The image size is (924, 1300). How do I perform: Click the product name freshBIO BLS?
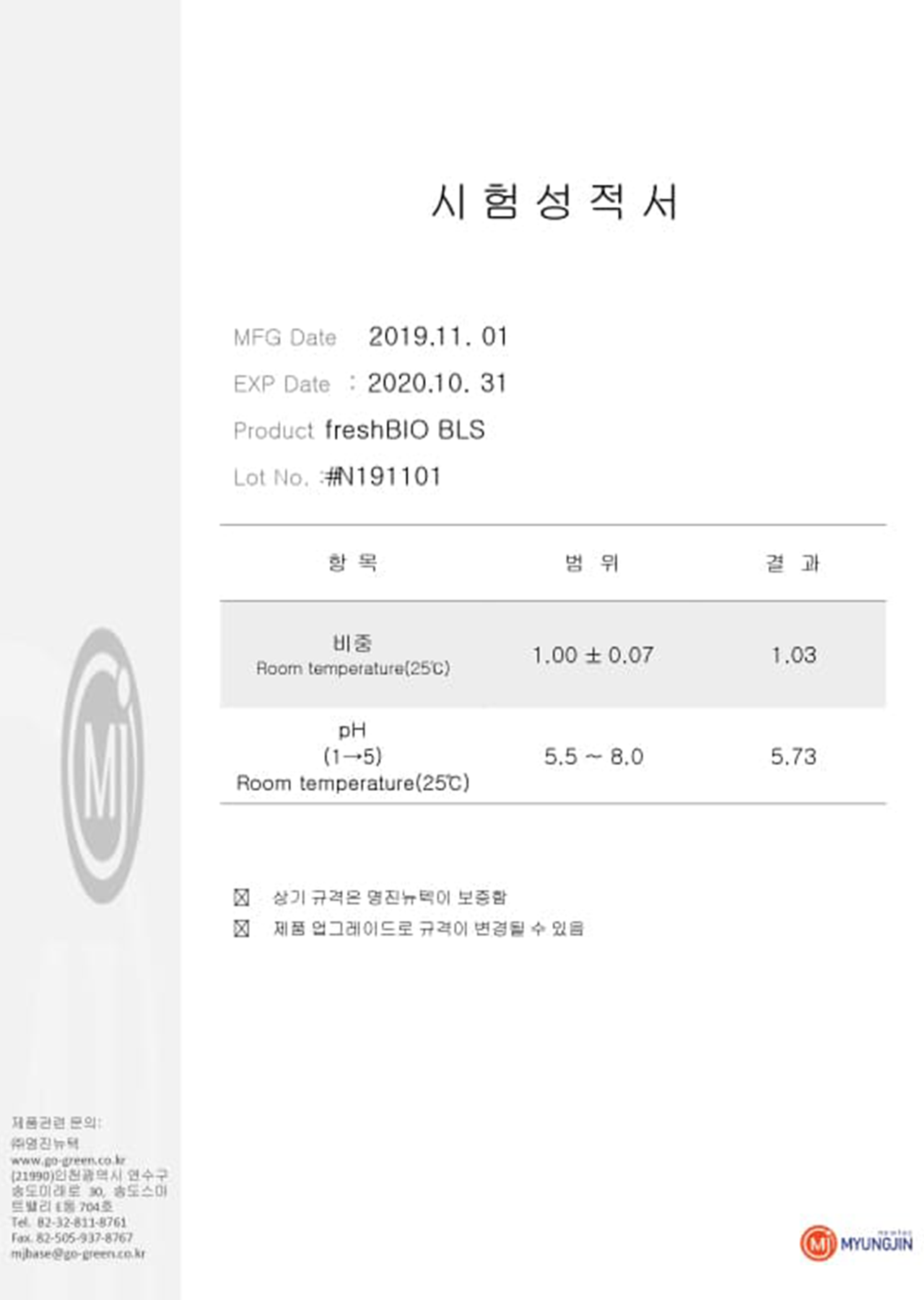[x=404, y=430]
